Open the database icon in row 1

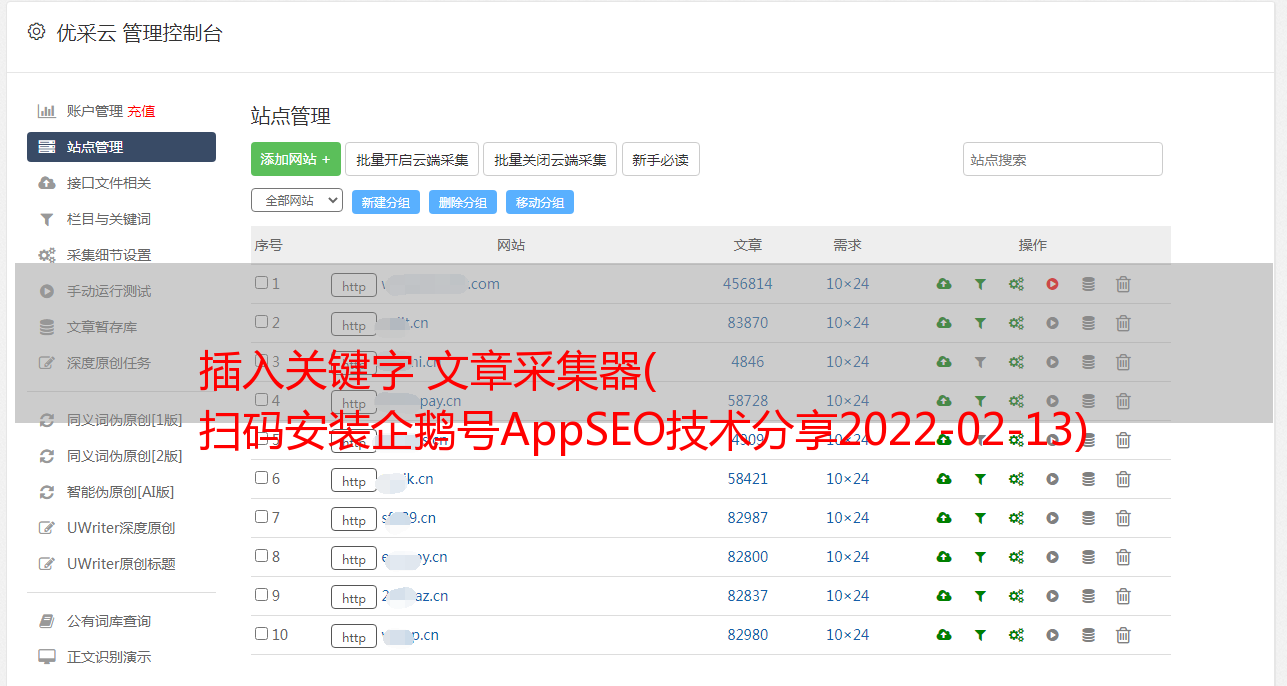(1088, 284)
